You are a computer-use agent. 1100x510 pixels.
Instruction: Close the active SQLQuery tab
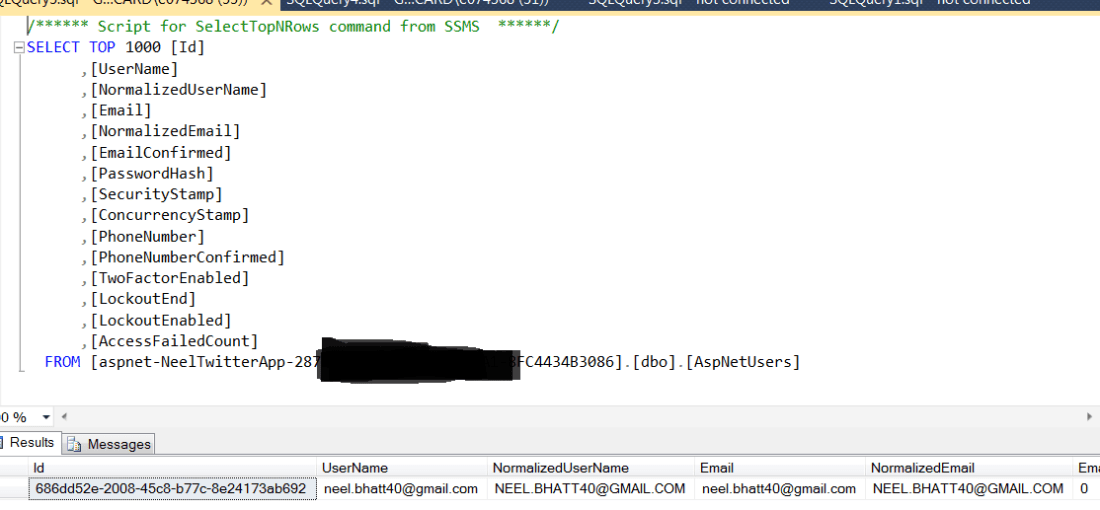pyautogui.click(x=266, y=3)
